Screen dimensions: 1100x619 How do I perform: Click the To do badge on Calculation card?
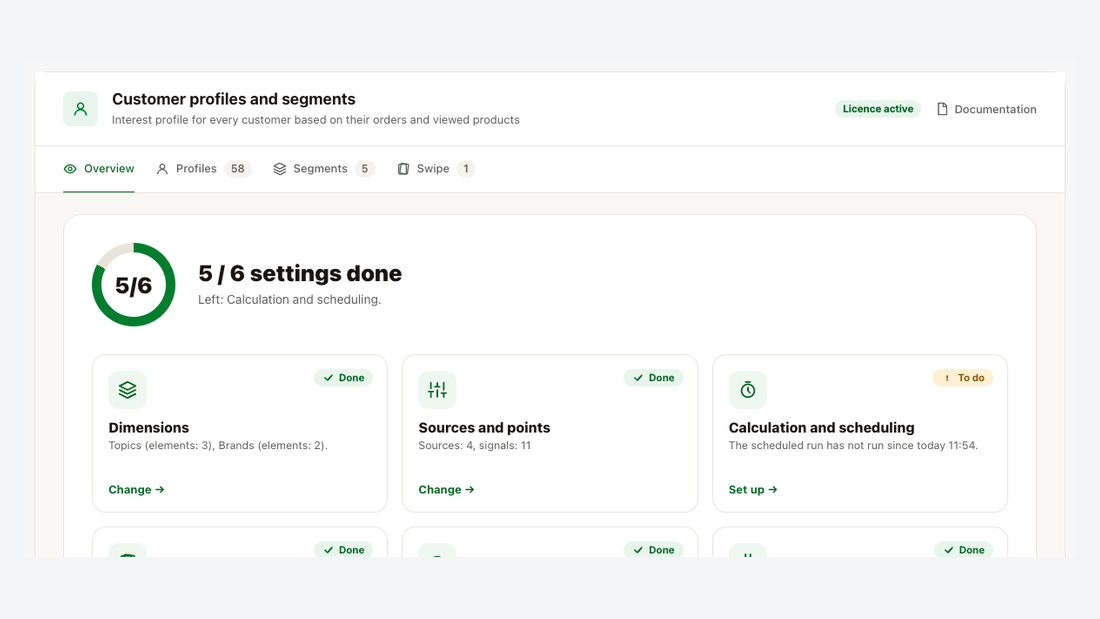click(x=962, y=378)
